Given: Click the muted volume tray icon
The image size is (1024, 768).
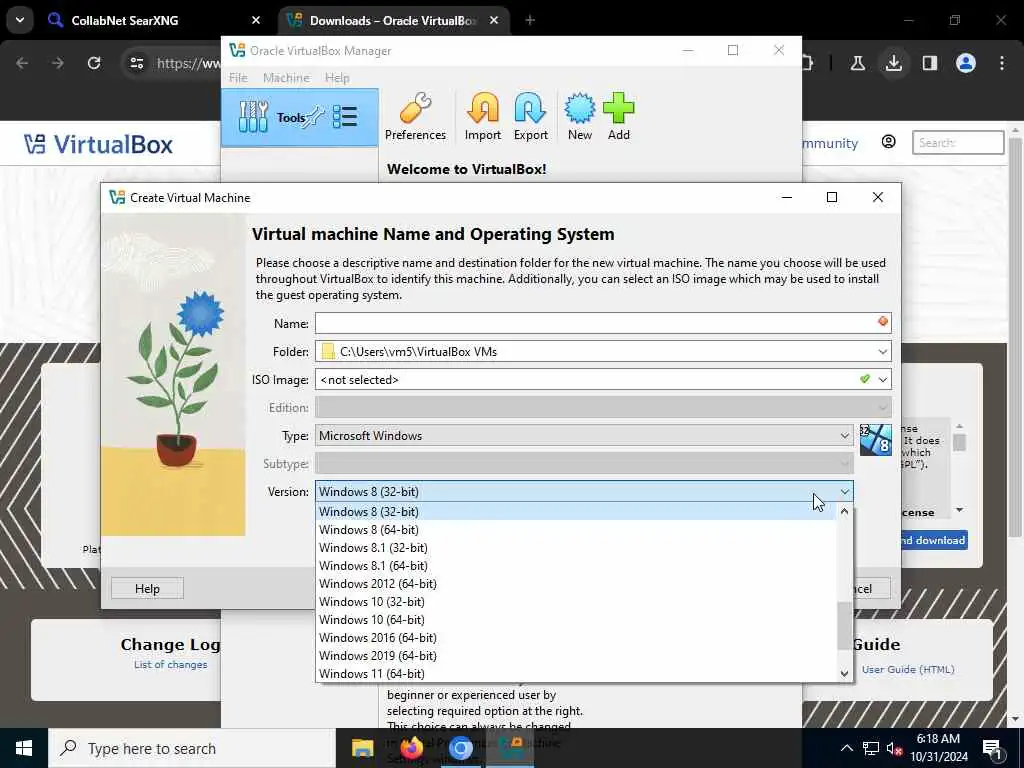Looking at the screenshot, I should click(x=894, y=748).
